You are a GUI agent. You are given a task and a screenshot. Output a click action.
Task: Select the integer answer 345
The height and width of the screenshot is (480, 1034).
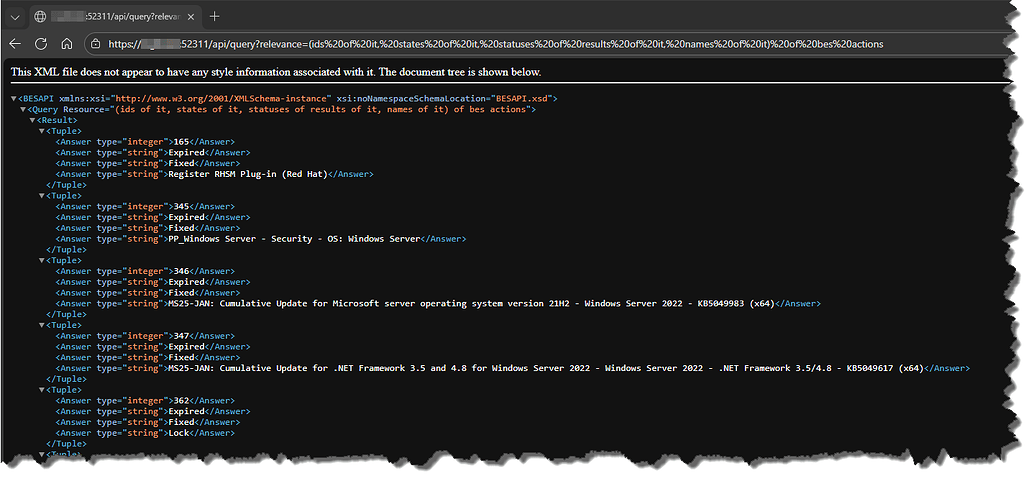tap(182, 206)
